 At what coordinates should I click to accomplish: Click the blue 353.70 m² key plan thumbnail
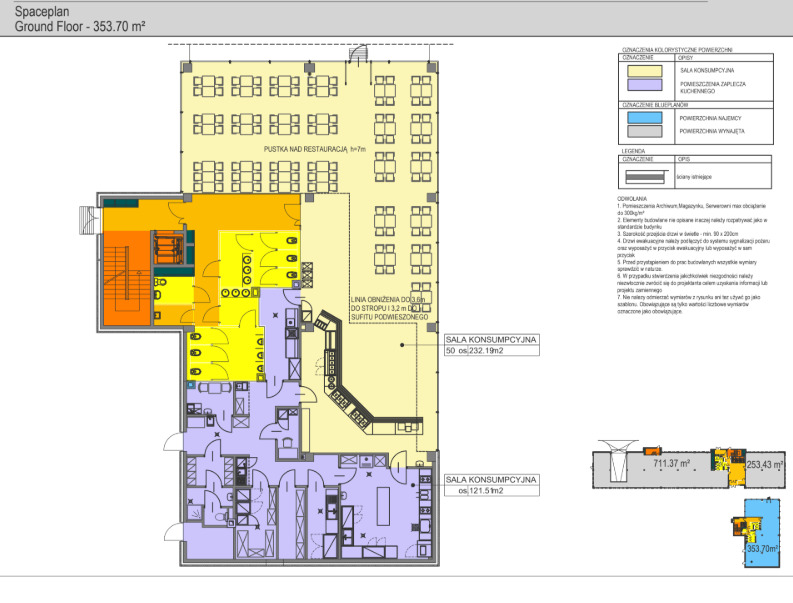(x=762, y=548)
